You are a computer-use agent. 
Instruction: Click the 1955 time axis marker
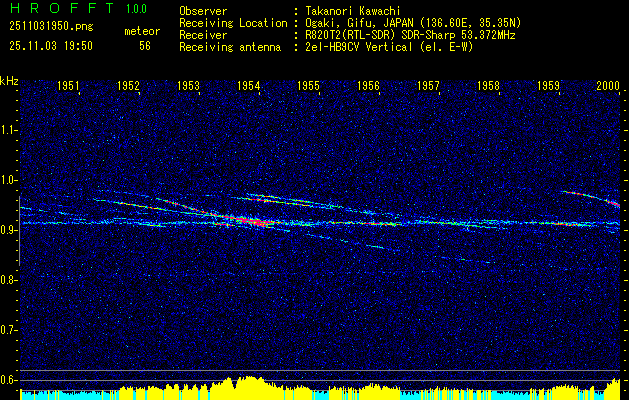pyautogui.click(x=308, y=85)
